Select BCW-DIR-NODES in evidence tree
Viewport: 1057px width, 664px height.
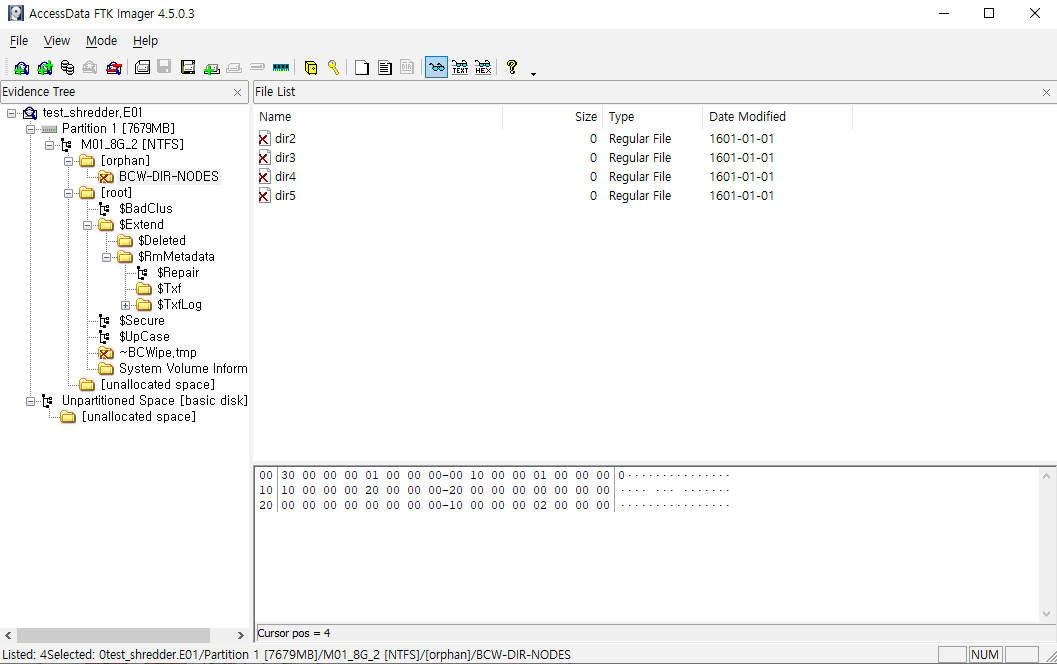tap(169, 177)
